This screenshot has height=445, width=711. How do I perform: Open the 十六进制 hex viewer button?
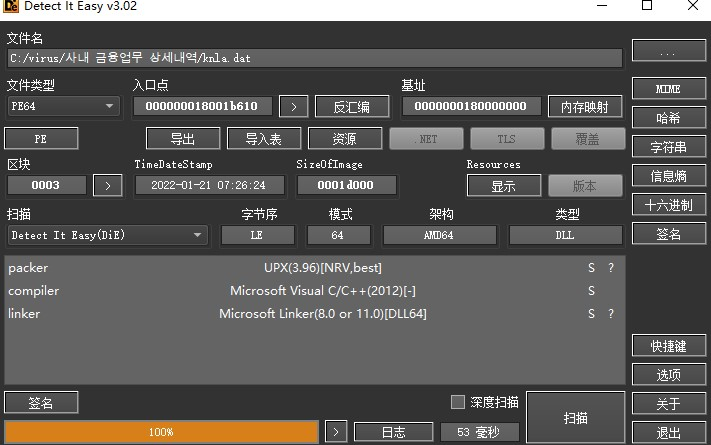pyautogui.click(x=669, y=205)
